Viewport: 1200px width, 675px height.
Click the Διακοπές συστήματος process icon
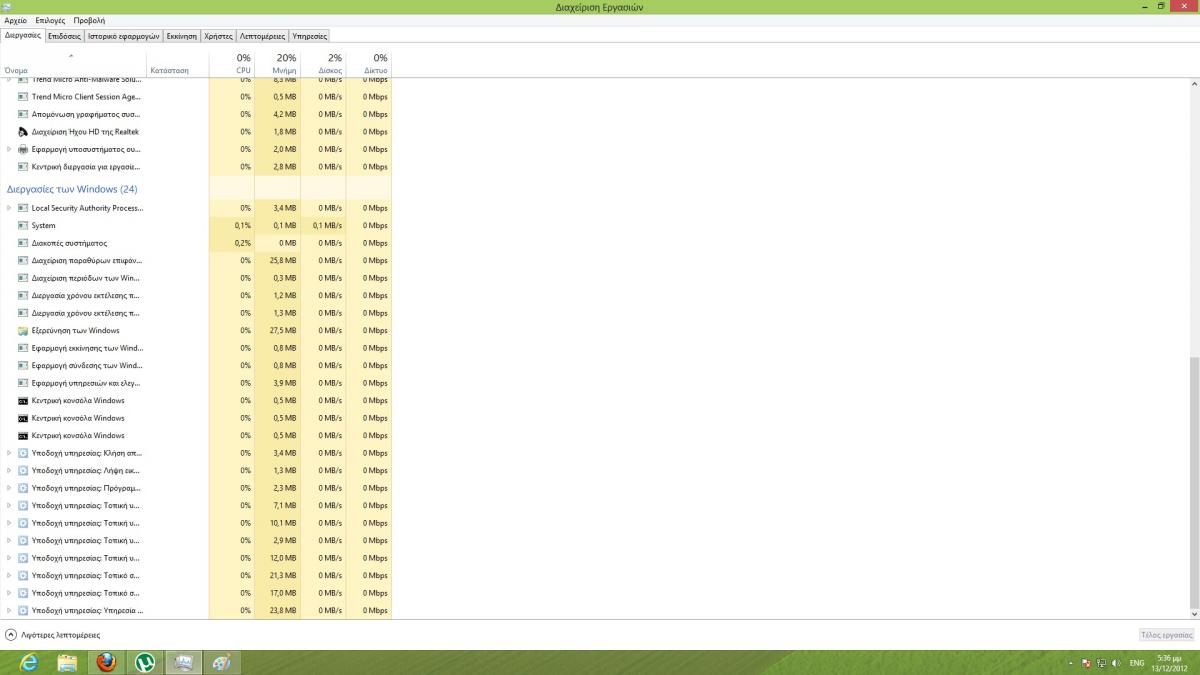point(23,243)
